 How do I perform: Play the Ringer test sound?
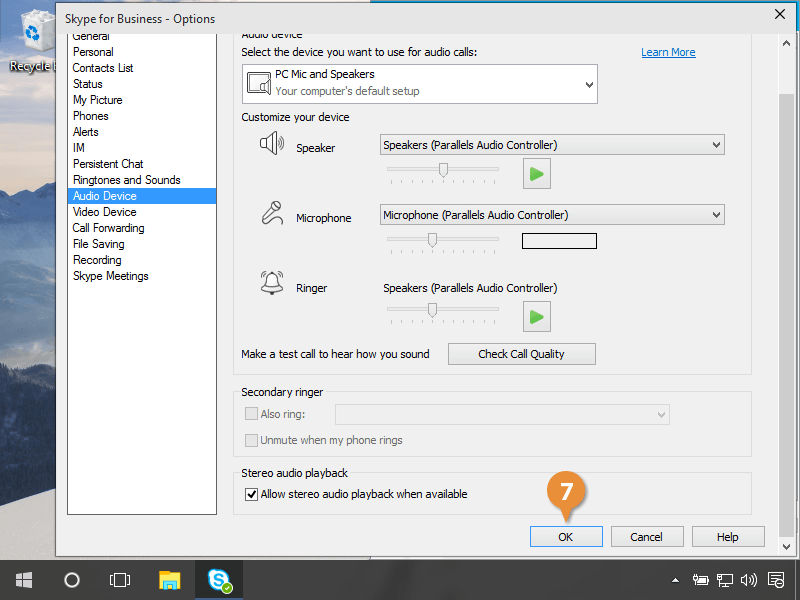[x=537, y=317]
